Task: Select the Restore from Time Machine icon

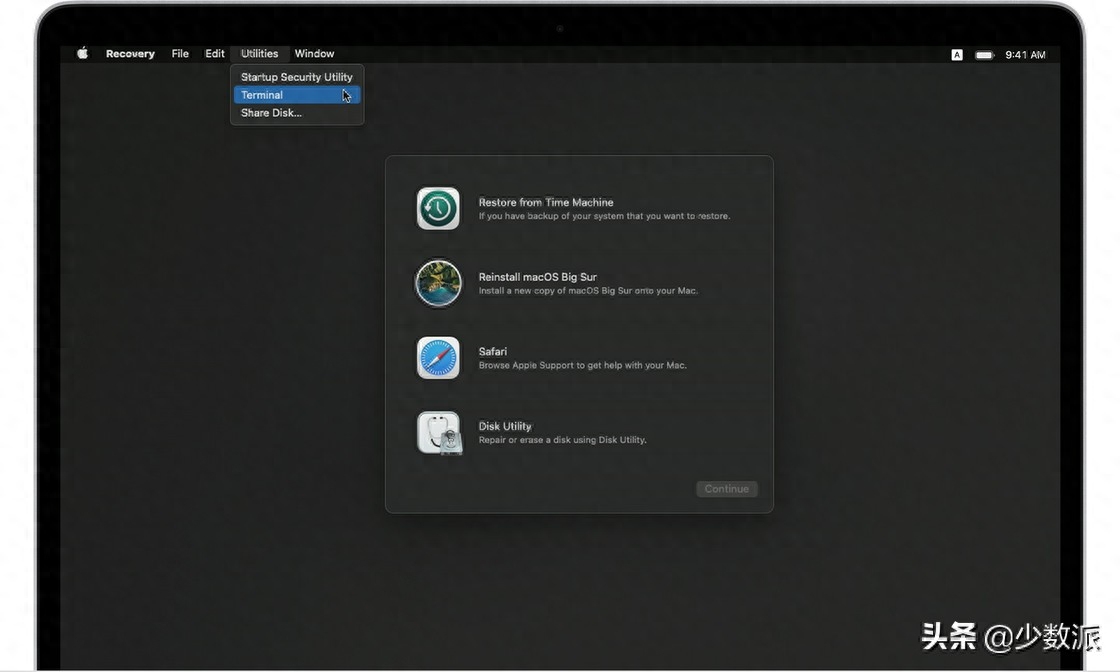Action: 437,208
